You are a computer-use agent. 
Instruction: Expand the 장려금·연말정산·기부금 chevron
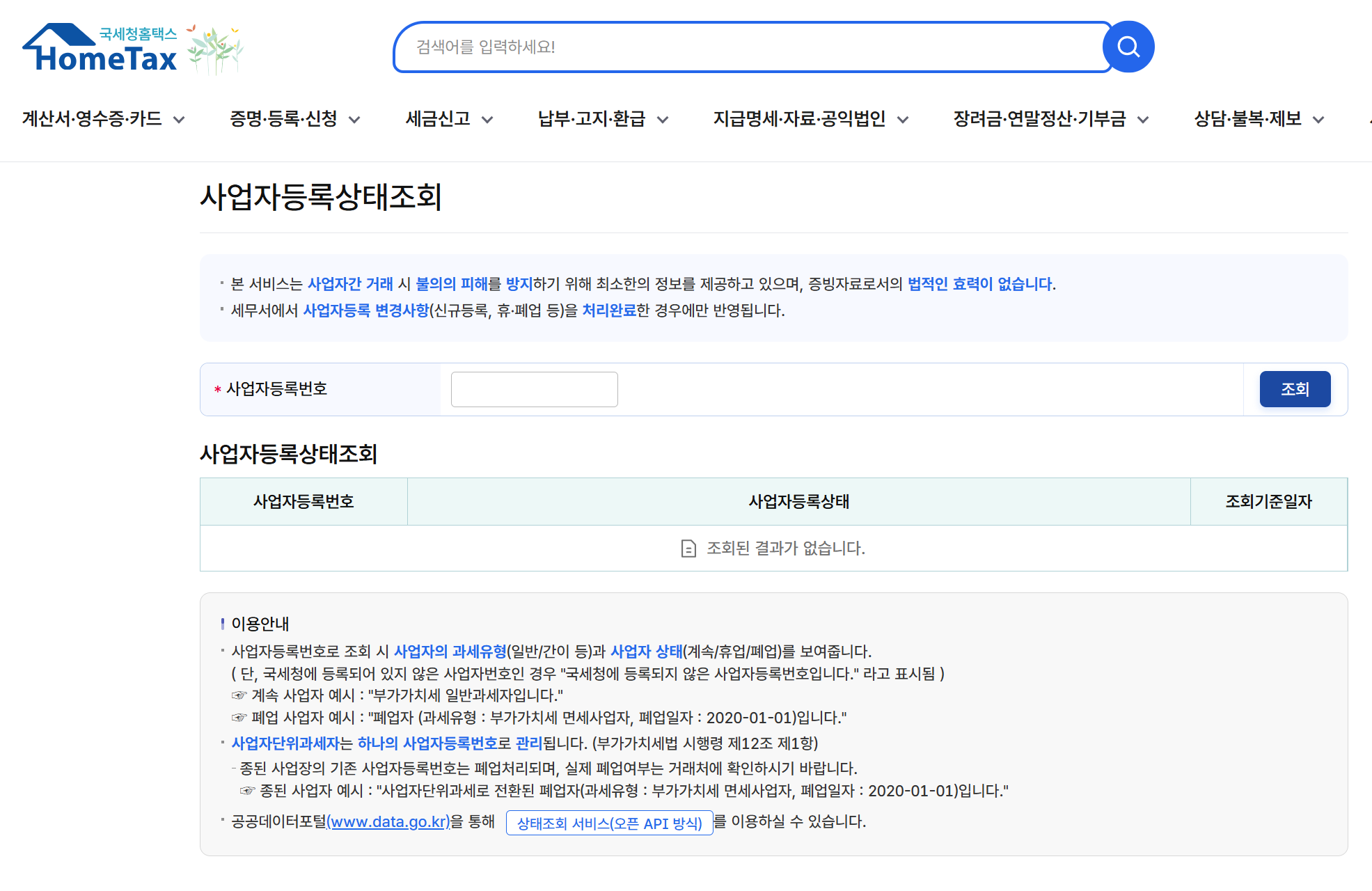(1144, 120)
